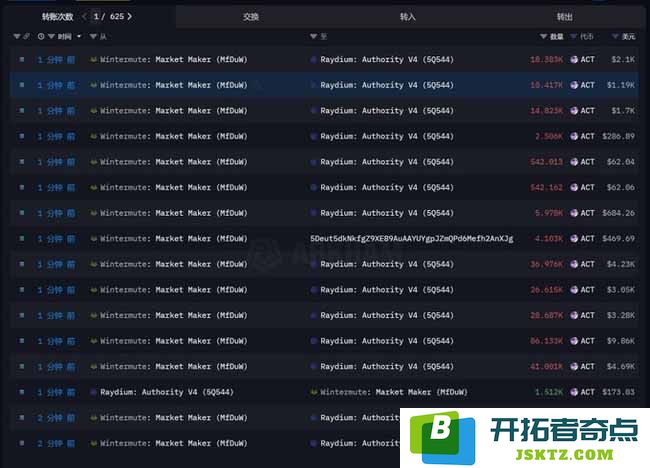Click chain icon on the $2.1K row
This screenshot has height=468, width=650.
22,60
